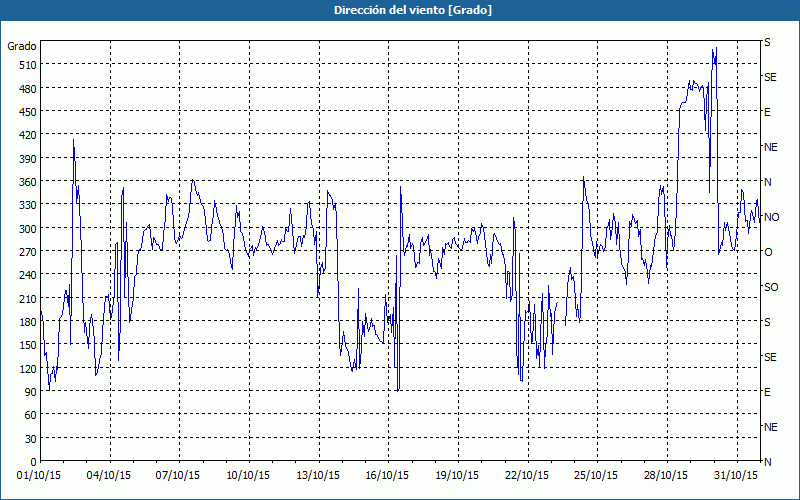The width and height of the screenshot is (800, 500).
Task: Pick the 240 degree axis label
Action: (28, 275)
